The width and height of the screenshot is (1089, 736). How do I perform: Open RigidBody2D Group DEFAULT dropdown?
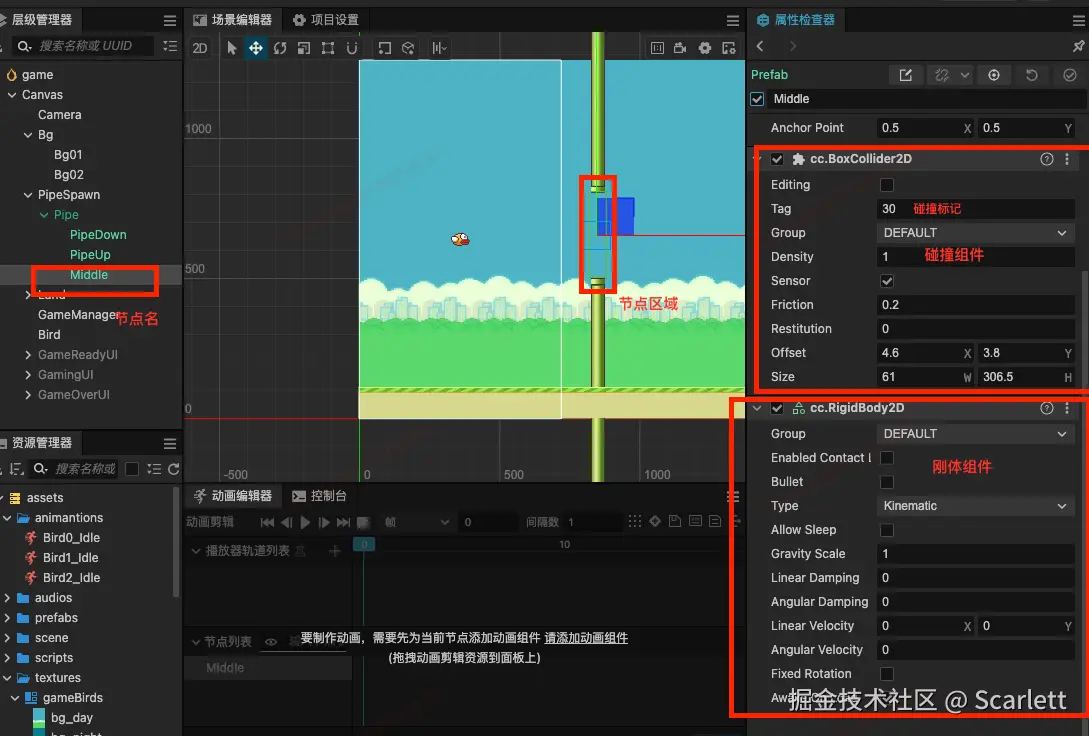[x=975, y=434]
